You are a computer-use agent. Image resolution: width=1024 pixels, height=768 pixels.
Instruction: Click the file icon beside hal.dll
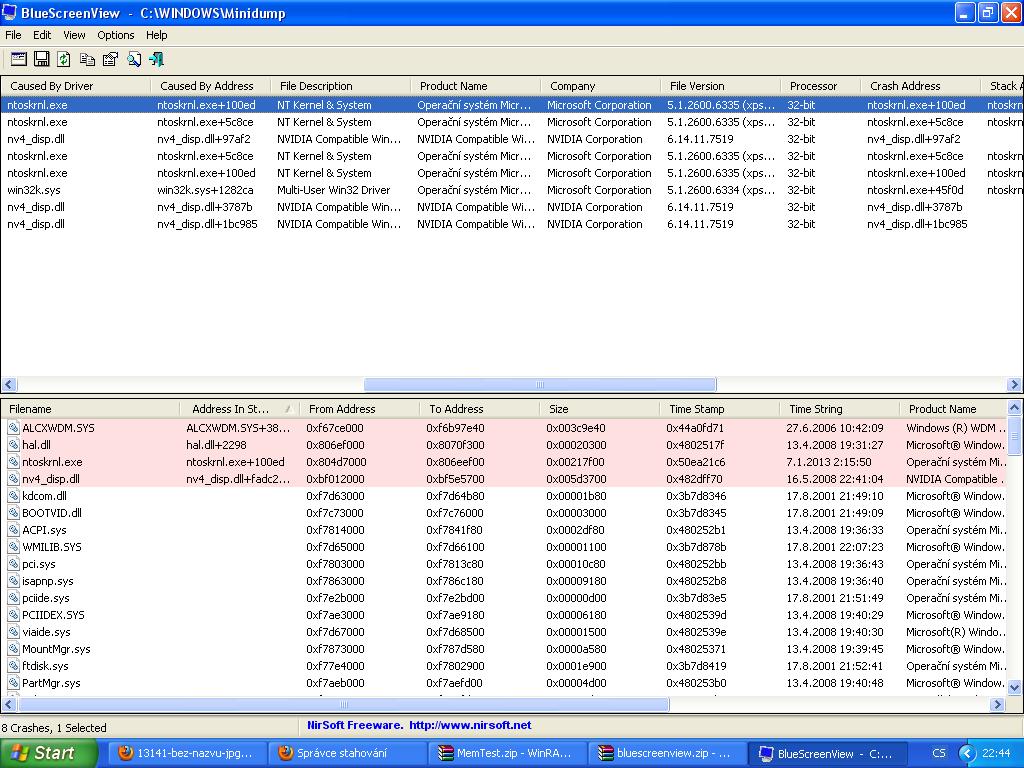pos(13,445)
